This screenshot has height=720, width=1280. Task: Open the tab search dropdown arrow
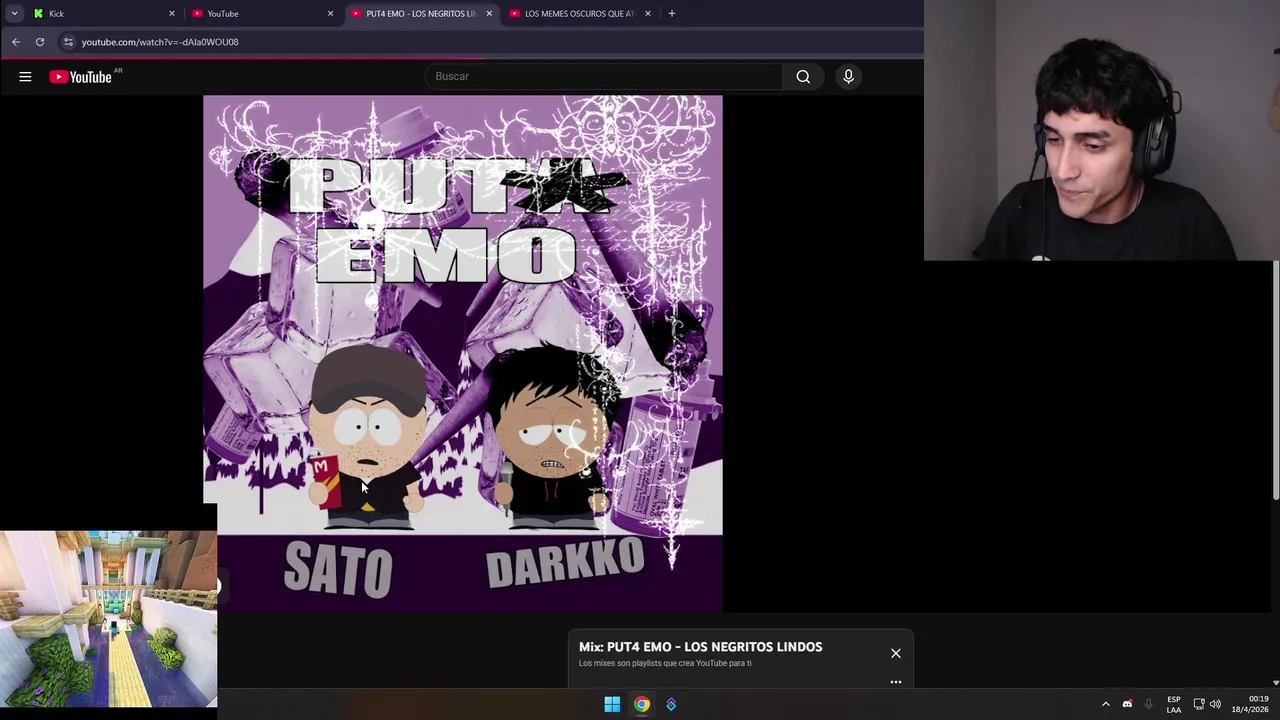click(14, 13)
